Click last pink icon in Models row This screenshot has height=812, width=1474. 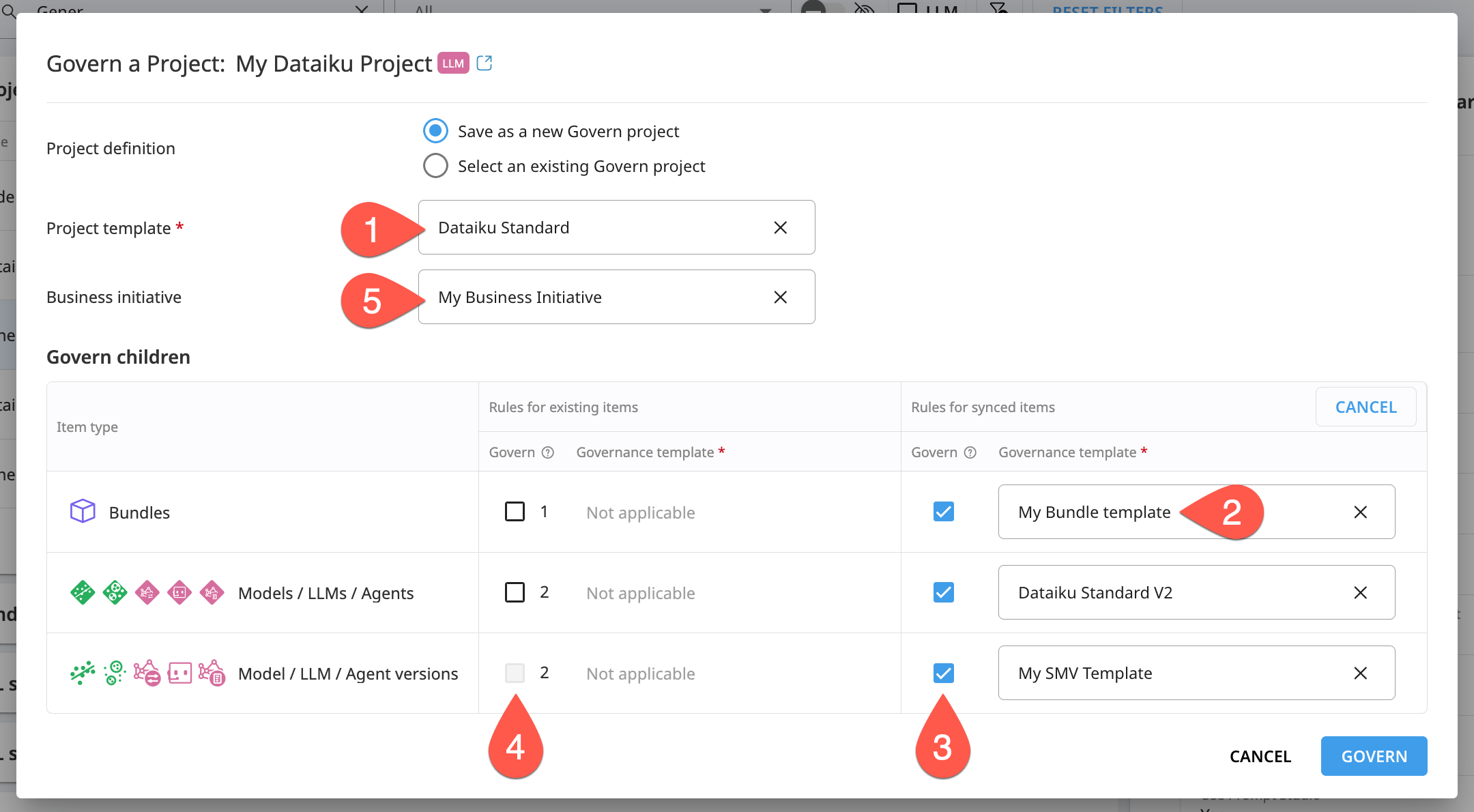(212, 592)
